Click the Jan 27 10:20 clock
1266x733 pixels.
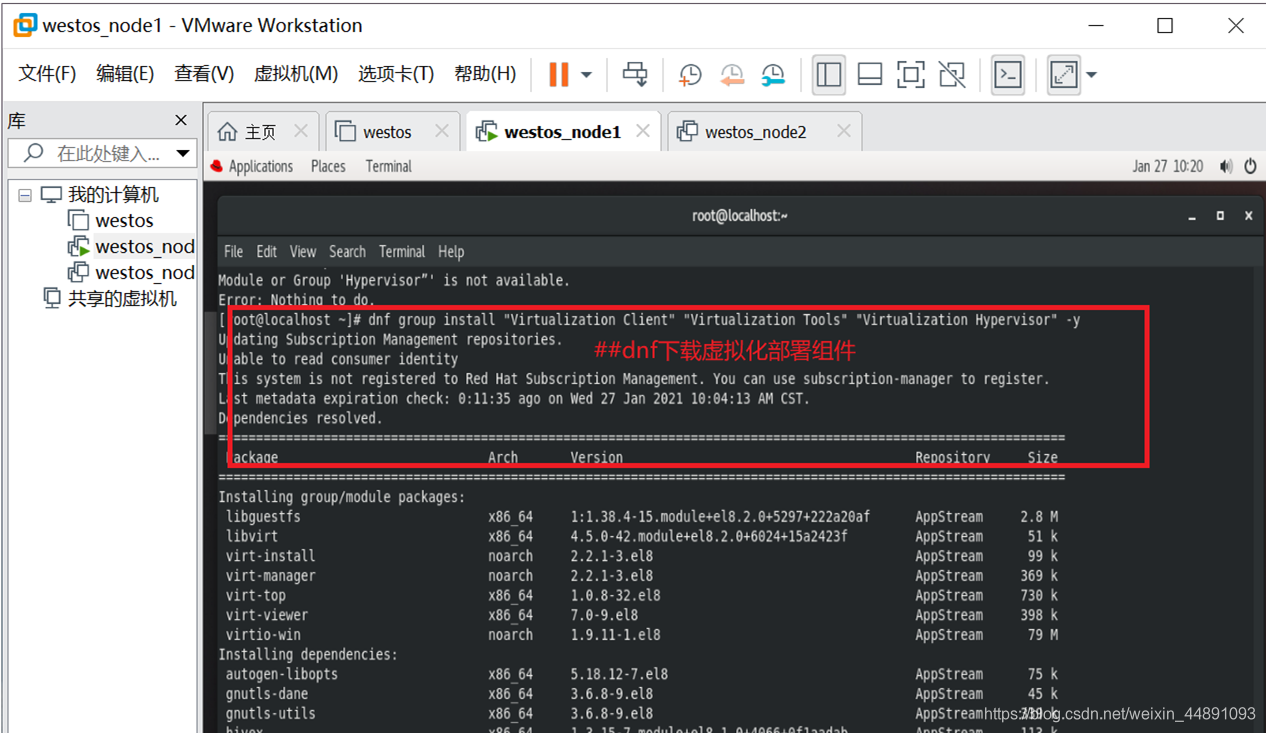(1168, 166)
